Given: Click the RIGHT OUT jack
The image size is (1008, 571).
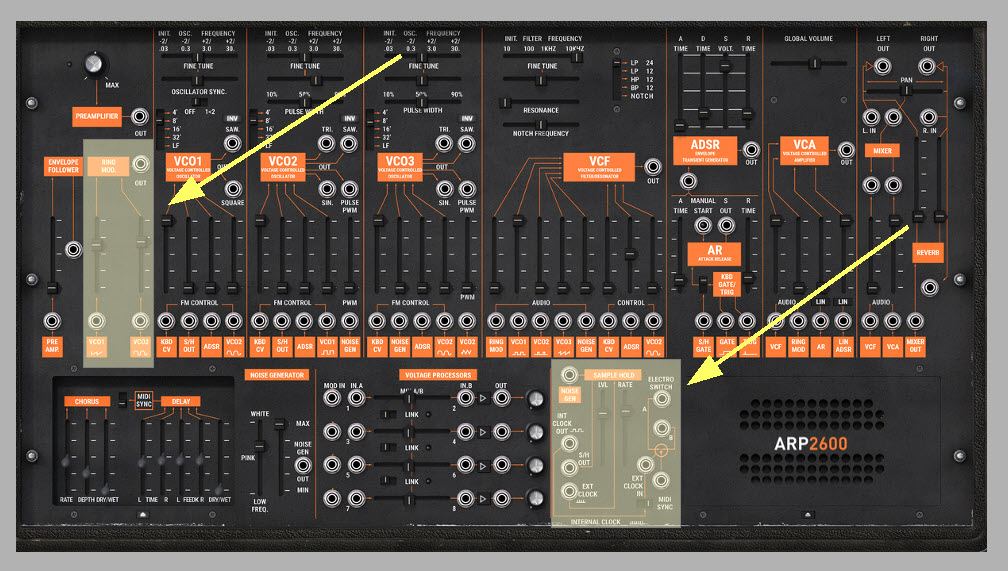Looking at the screenshot, I should tap(926, 66).
